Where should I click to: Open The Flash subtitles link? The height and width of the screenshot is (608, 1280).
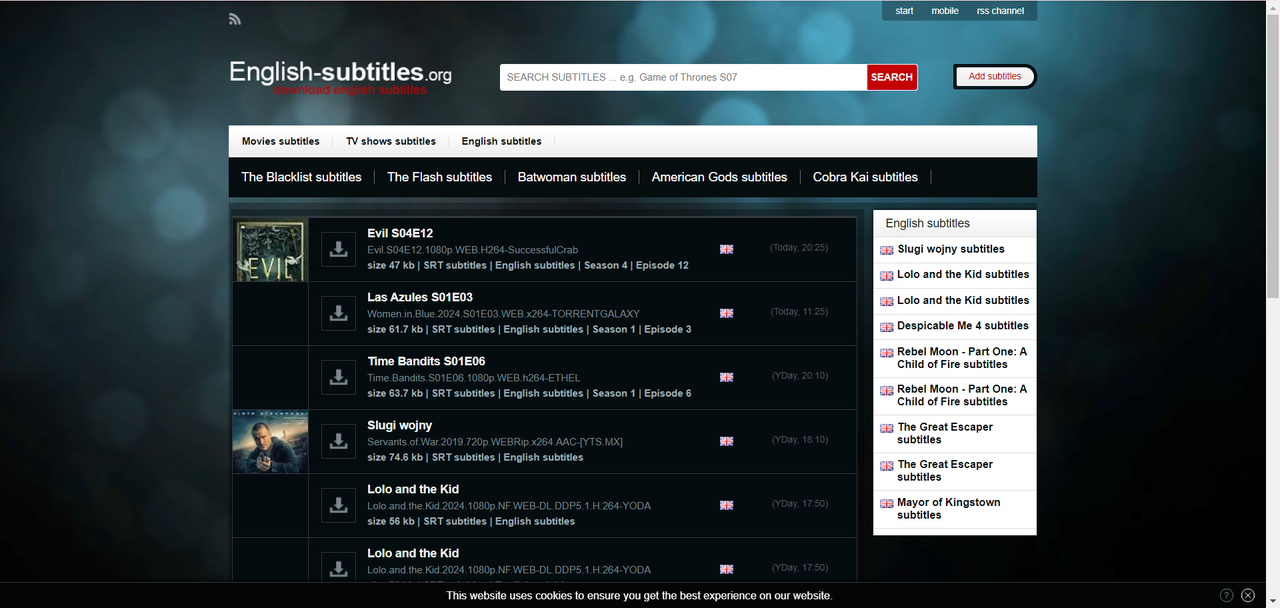tap(440, 177)
